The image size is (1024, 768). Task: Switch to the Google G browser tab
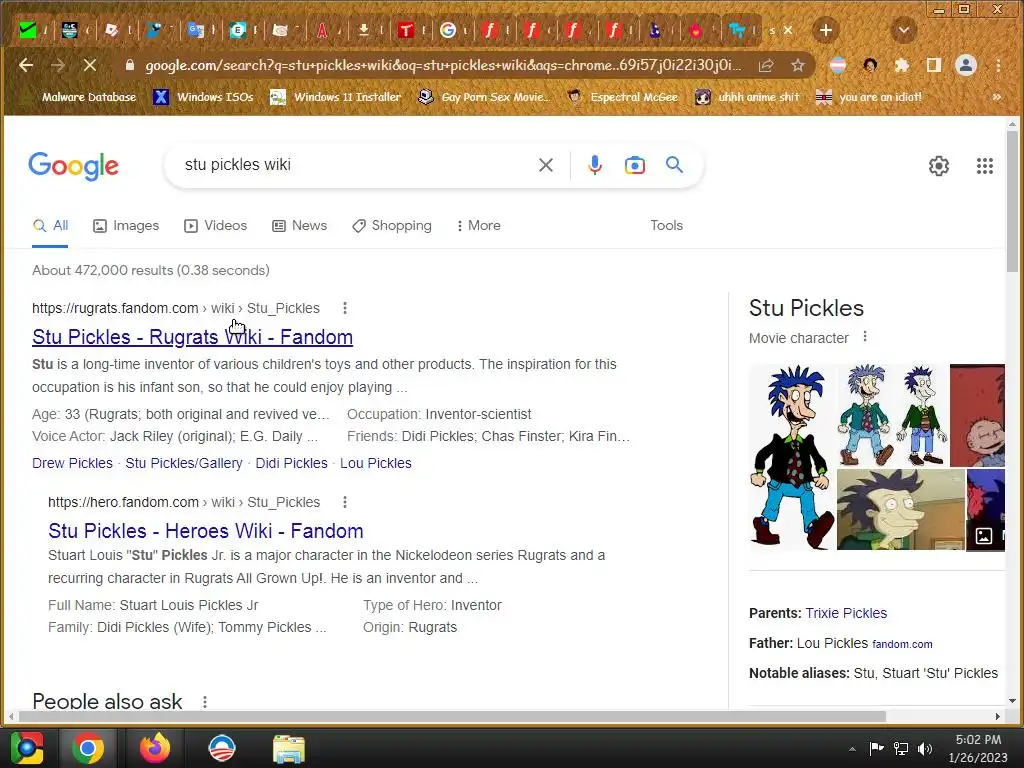click(x=448, y=30)
